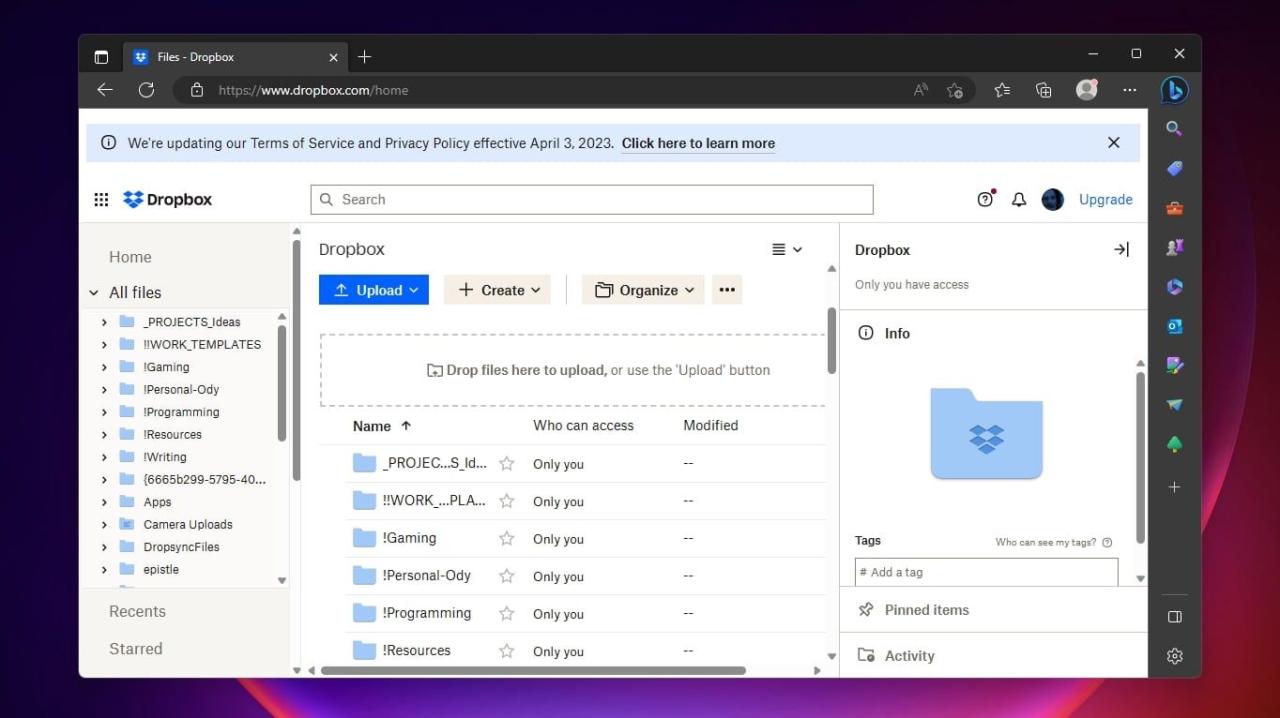Click the Upgrade link
This screenshot has width=1280, height=718.
(x=1106, y=199)
